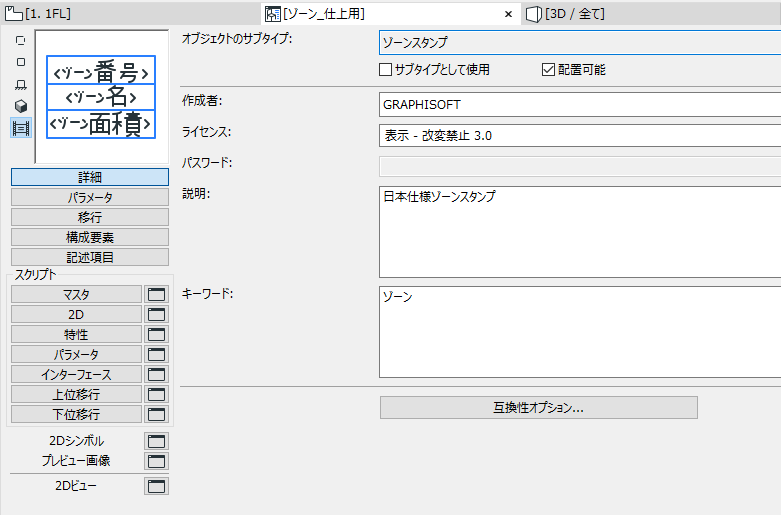Open 特性 script window icon
The height and width of the screenshot is (515, 781).
pyautogui.click(x=156, y=334)
